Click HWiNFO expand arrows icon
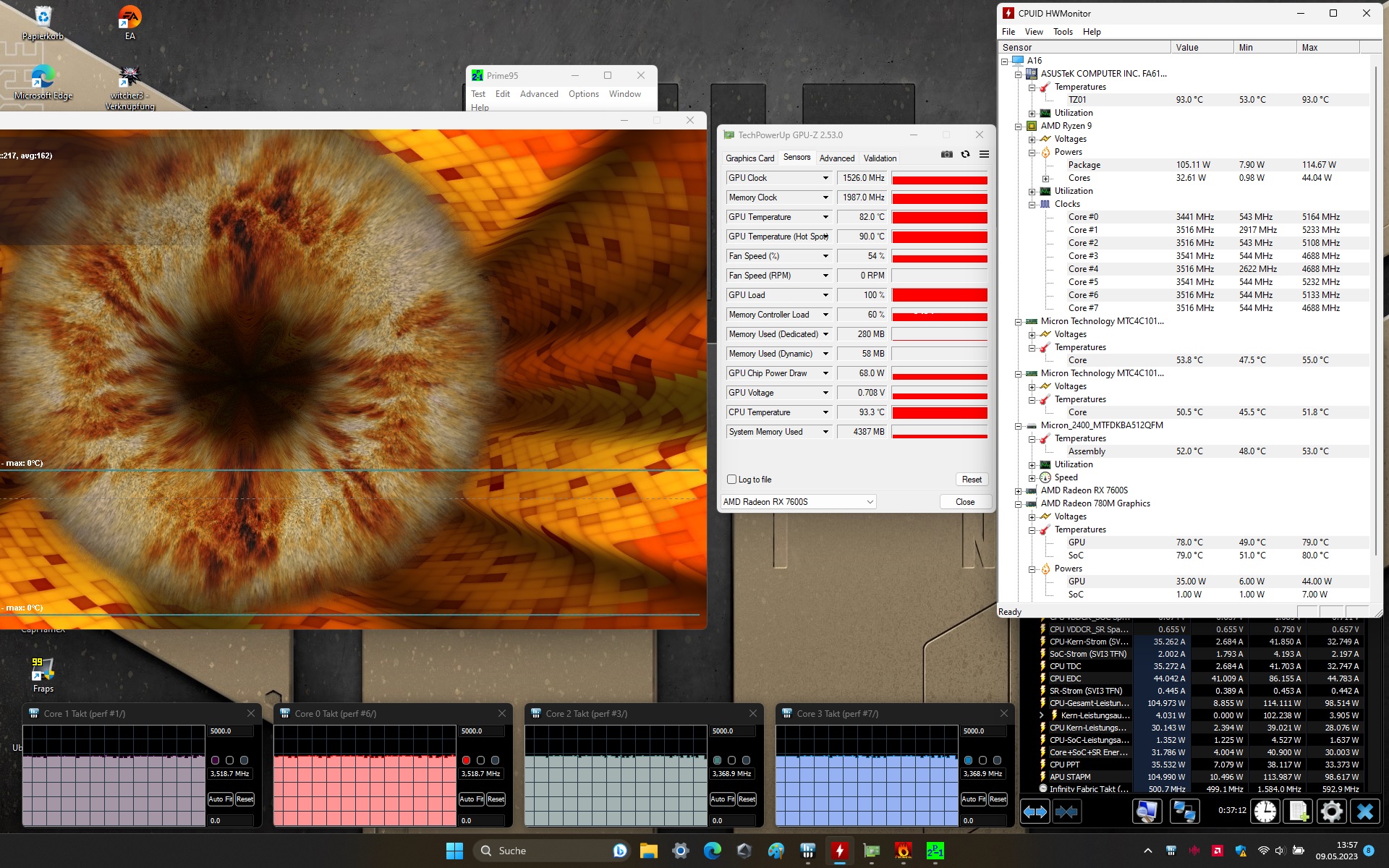This screenshot has height=868, width=1389. click(1035, 812)
